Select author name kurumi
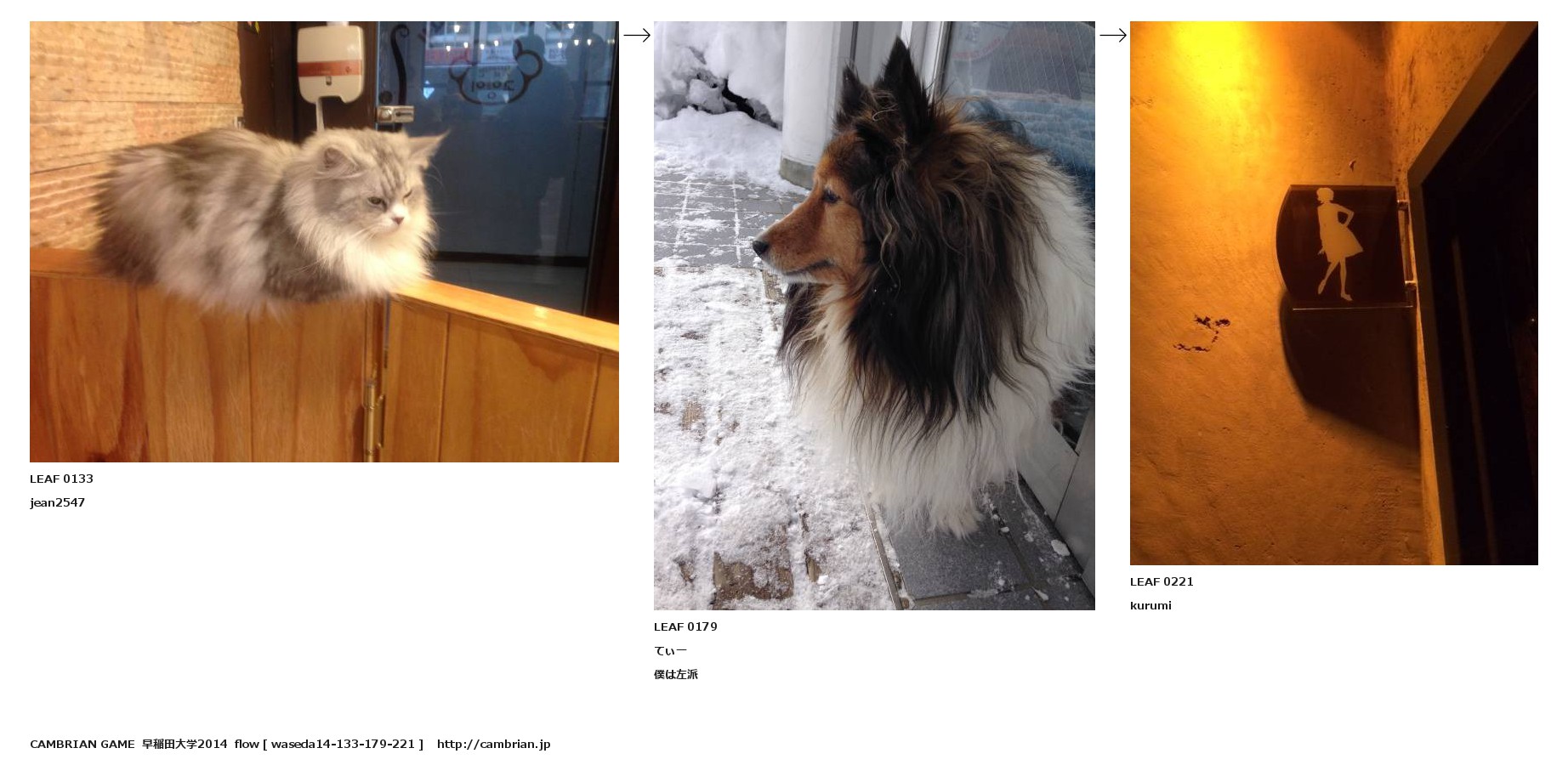Image resolution: width=1568 pixels, height=765 pixels. (x=1150, y=605)
